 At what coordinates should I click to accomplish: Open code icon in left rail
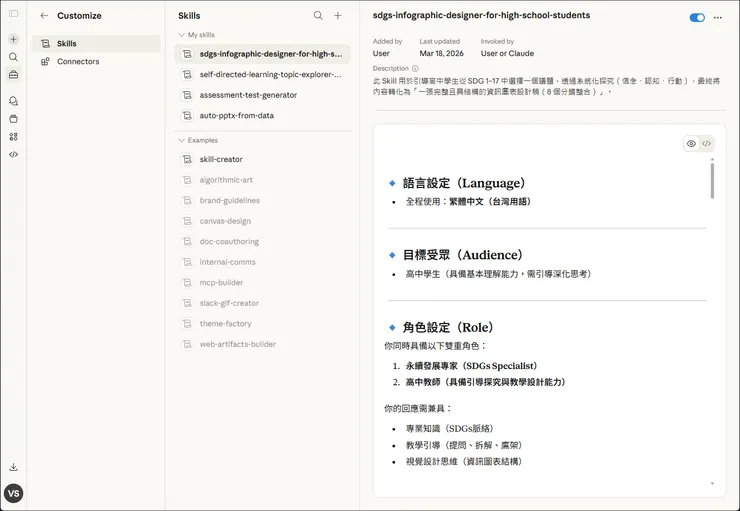(14, 154)
